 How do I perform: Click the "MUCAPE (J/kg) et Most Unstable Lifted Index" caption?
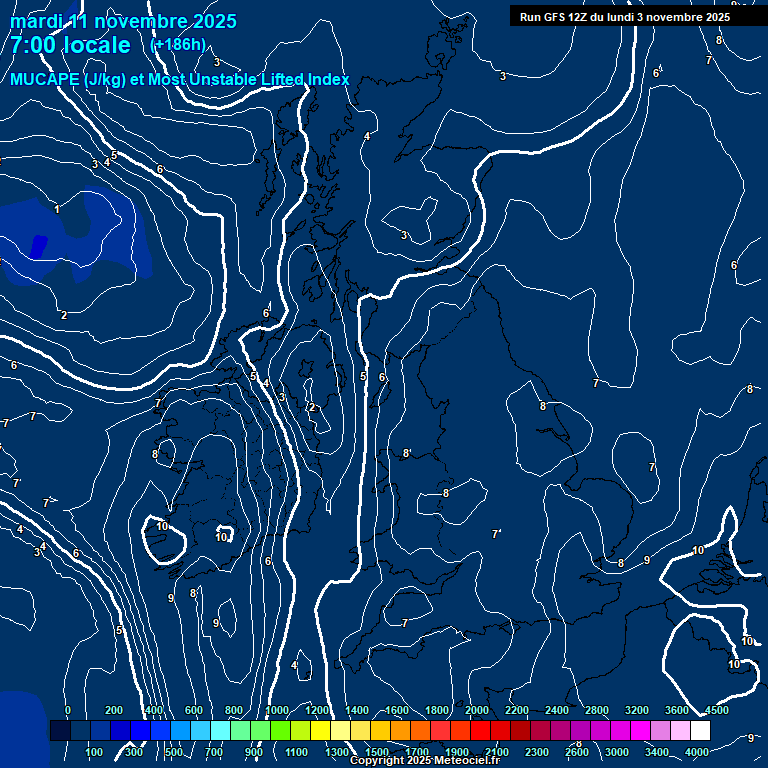tap(180, 79)
